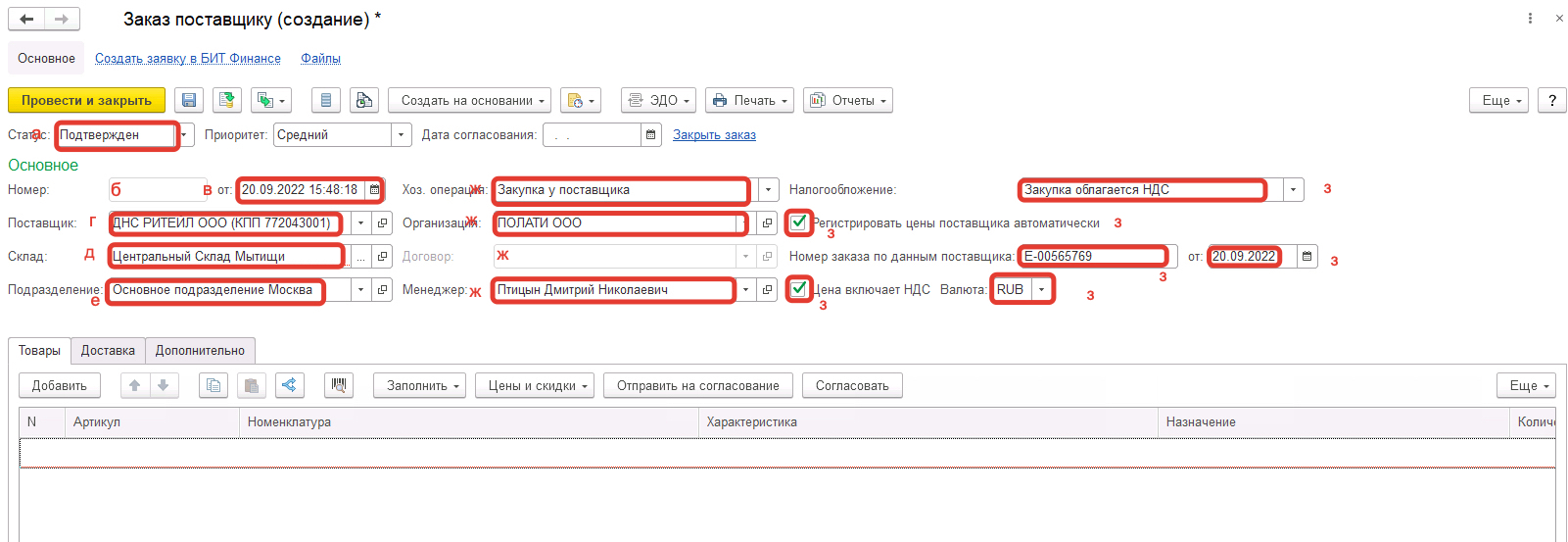Open the reminder dropdown icon near Создать на основании
Image resolution: width=1568 pixels, height=542 pixels.
[581, 100]
